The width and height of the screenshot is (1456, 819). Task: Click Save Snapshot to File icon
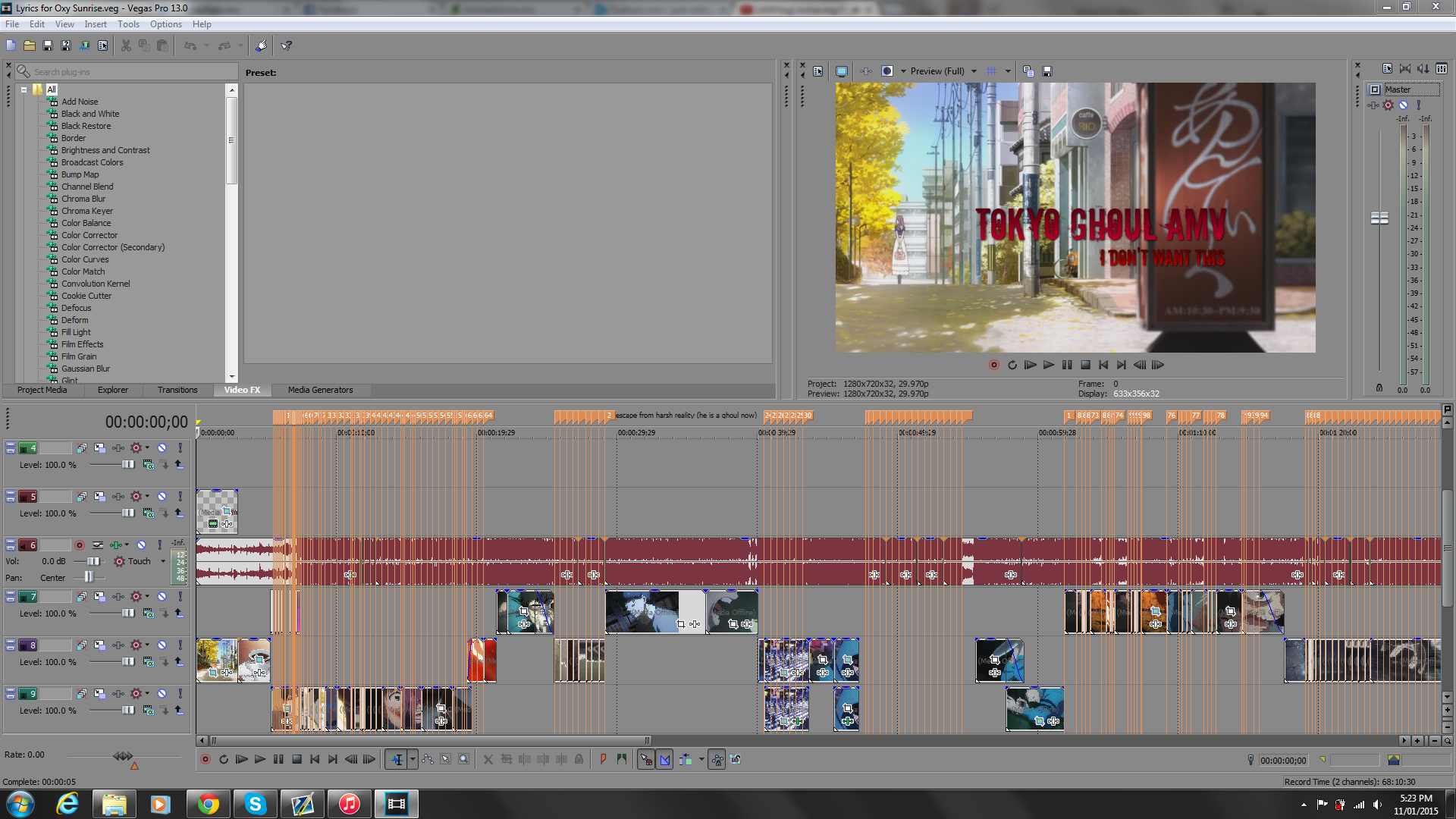[x=1047, y=71]
